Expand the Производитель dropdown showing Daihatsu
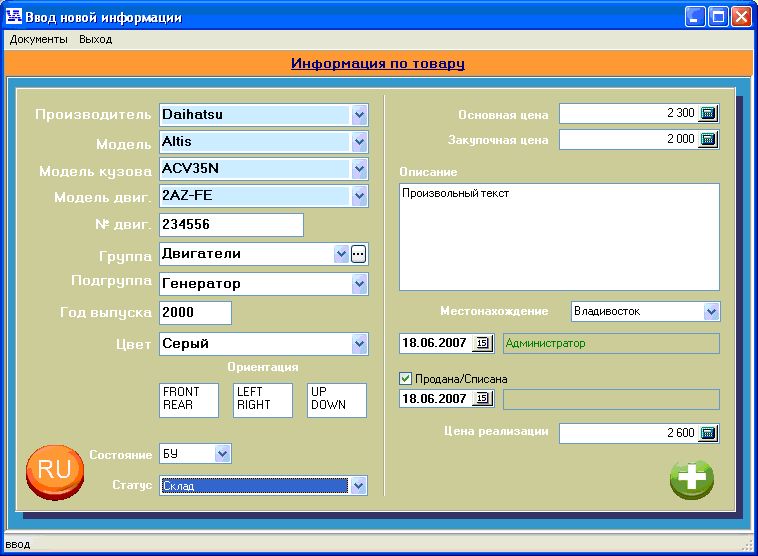The height and width of the screenshot is (556, 758). coord(359,115)
